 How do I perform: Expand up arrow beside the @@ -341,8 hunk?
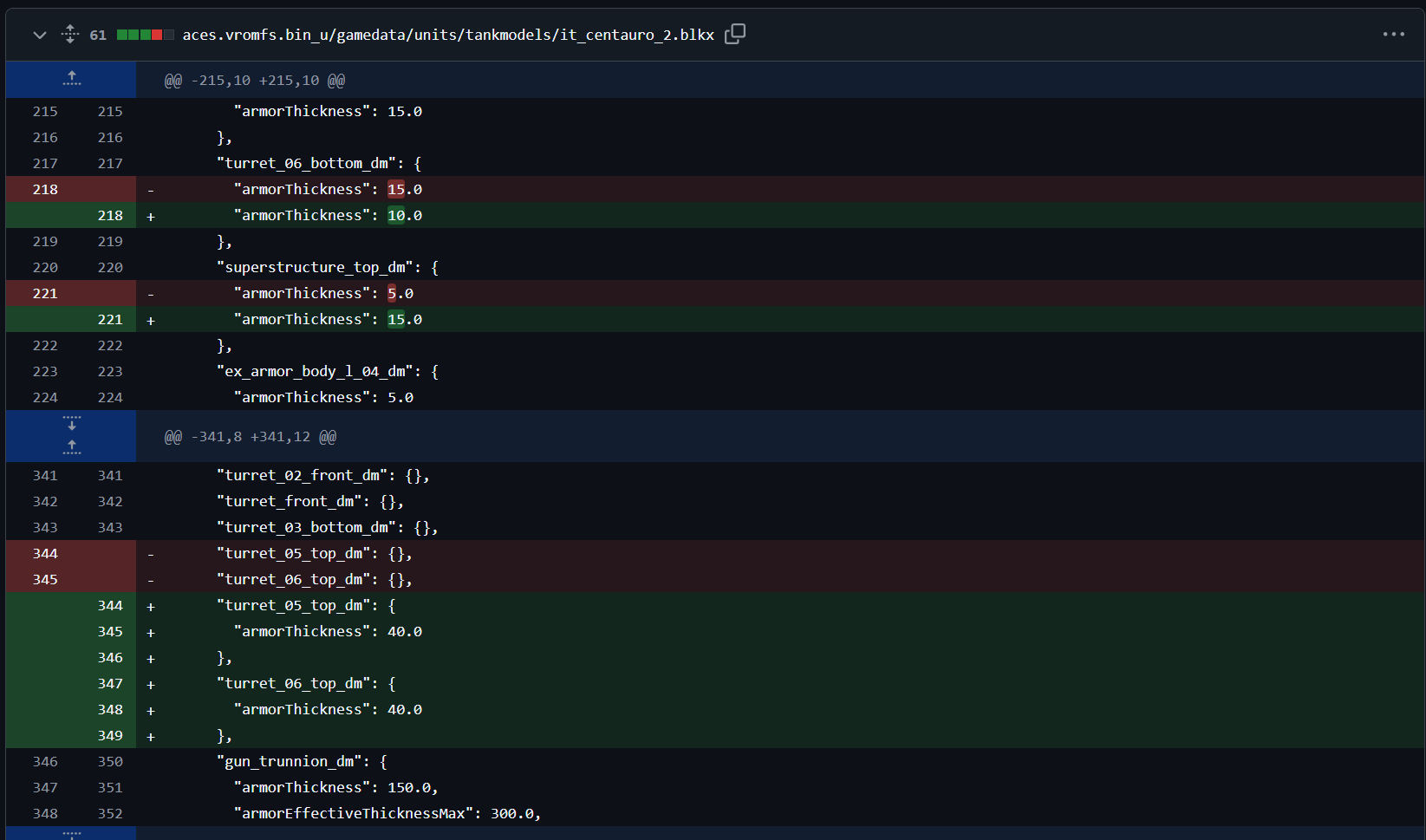tap(71, 447)
